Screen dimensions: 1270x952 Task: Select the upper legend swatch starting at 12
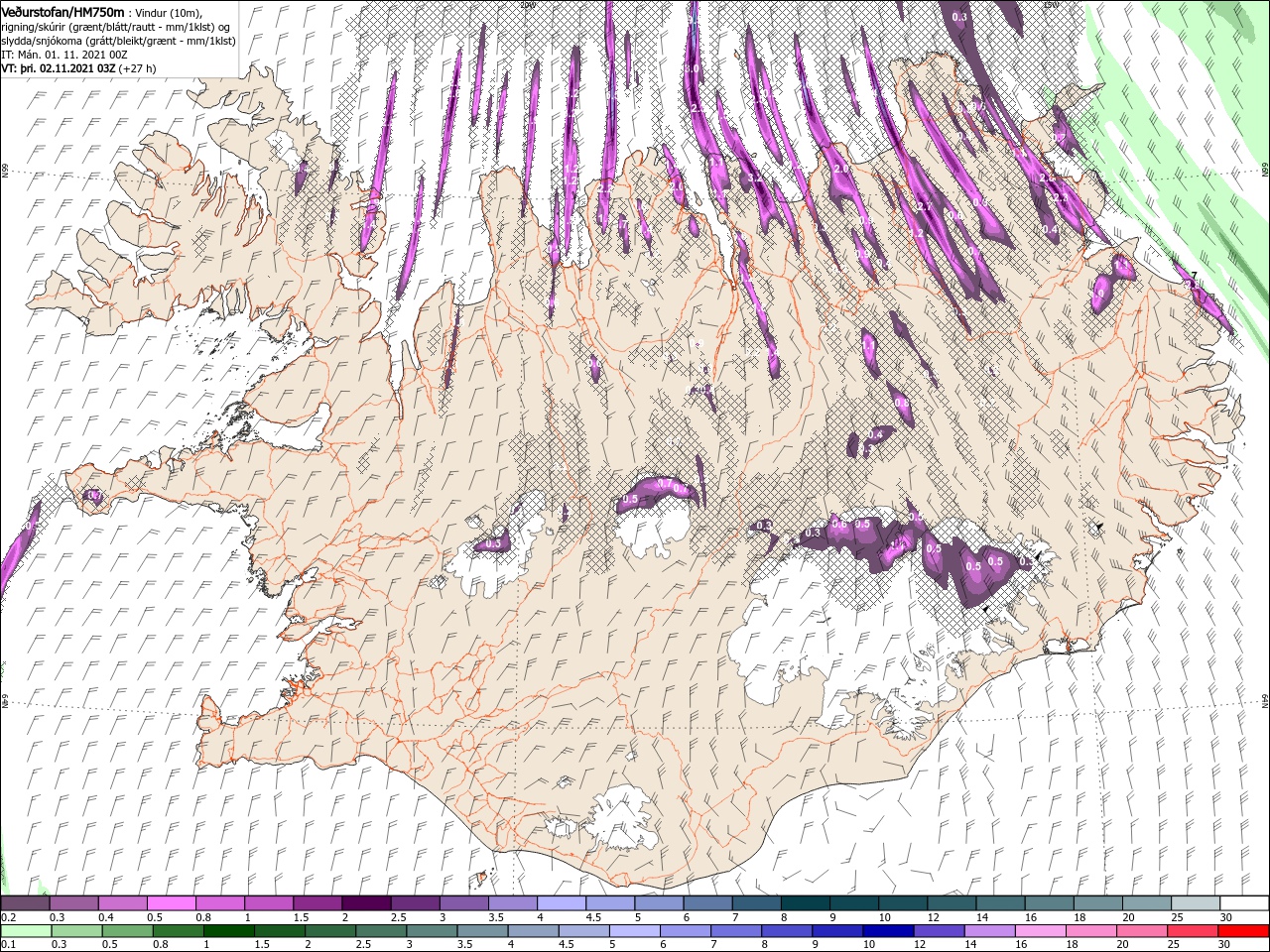click(x=951, y=903)
